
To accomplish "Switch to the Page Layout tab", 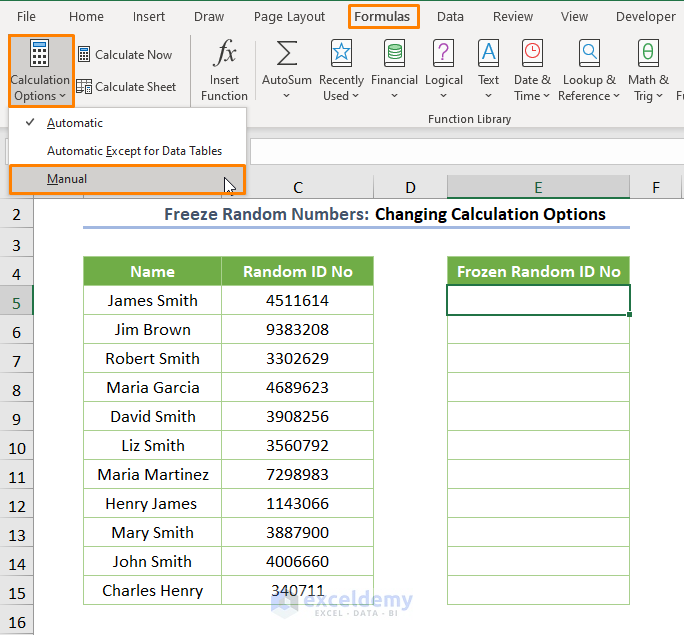I will 289,17.
